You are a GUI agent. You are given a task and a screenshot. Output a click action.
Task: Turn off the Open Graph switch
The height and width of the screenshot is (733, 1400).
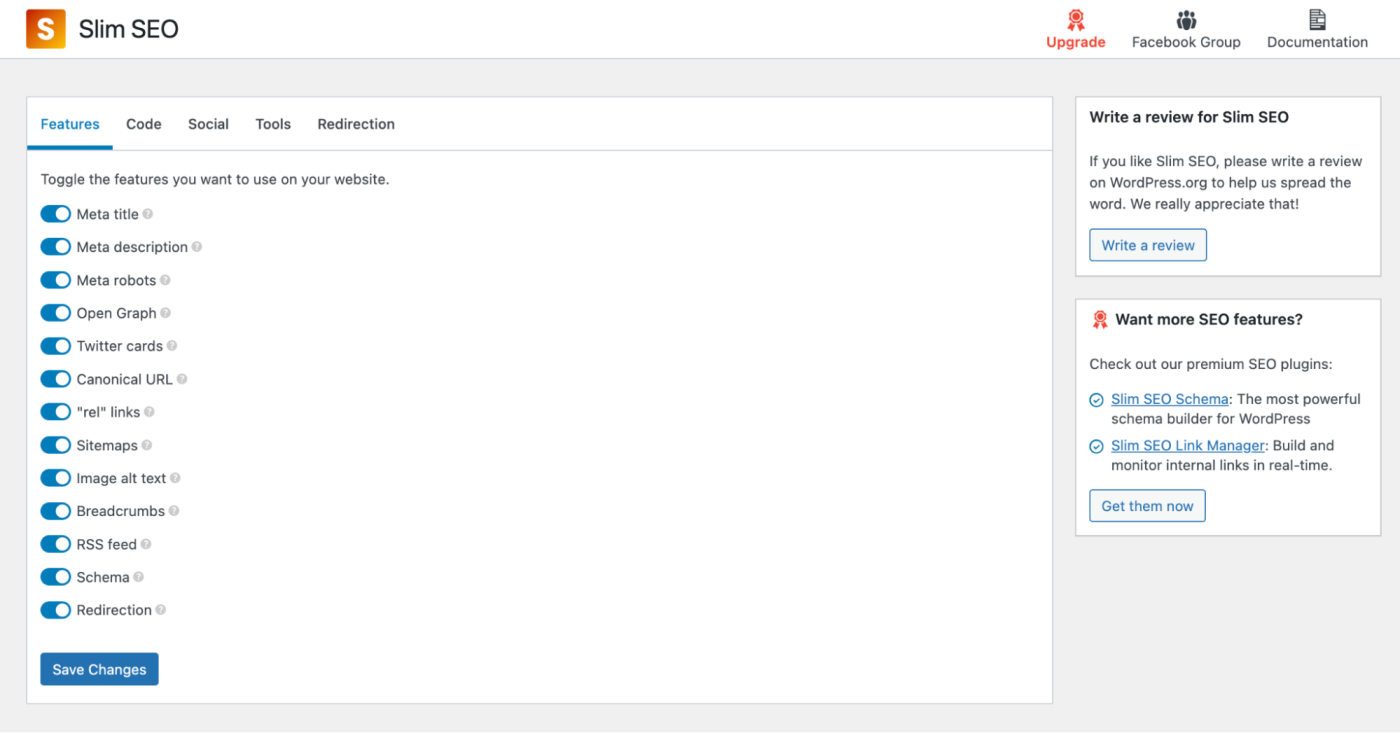pyautogui.click(x=56, y=313)
